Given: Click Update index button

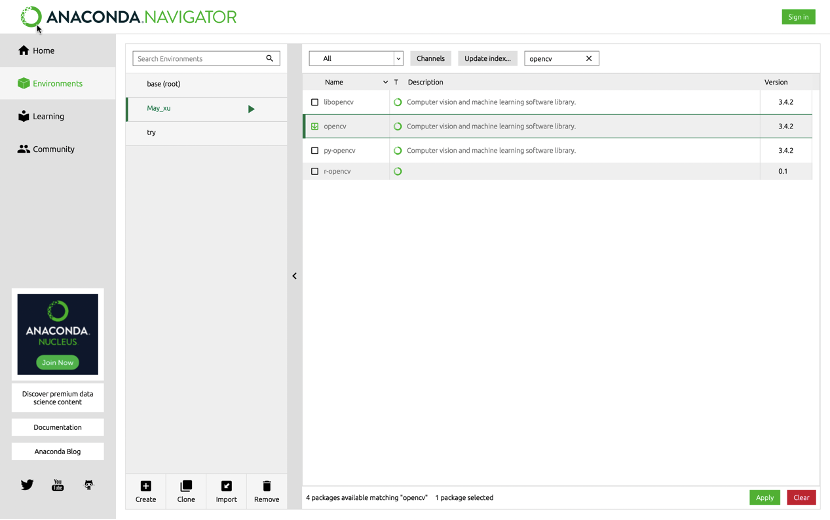Looking at the screenshot, I should point(488,59).
